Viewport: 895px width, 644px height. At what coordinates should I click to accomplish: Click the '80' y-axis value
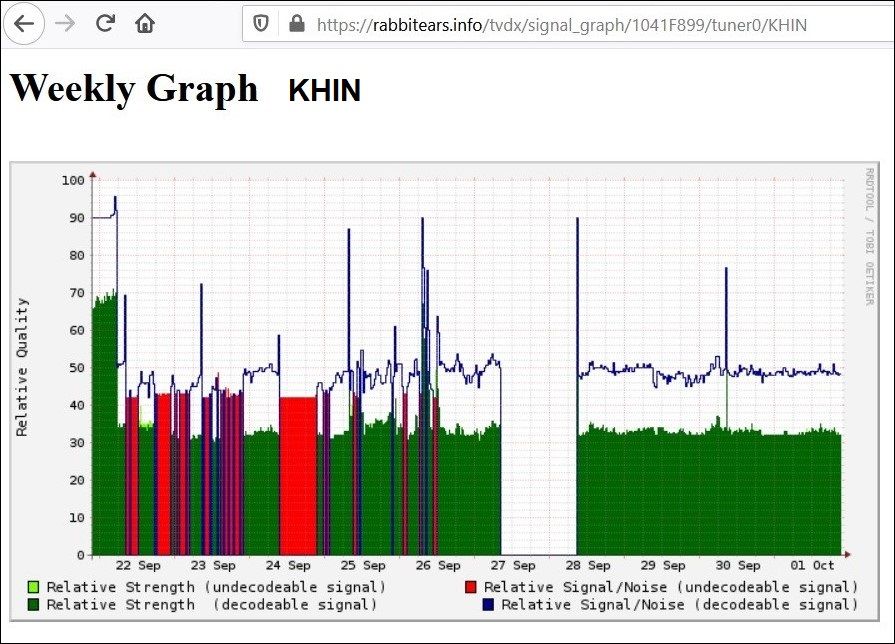click(x=77, y=256)
